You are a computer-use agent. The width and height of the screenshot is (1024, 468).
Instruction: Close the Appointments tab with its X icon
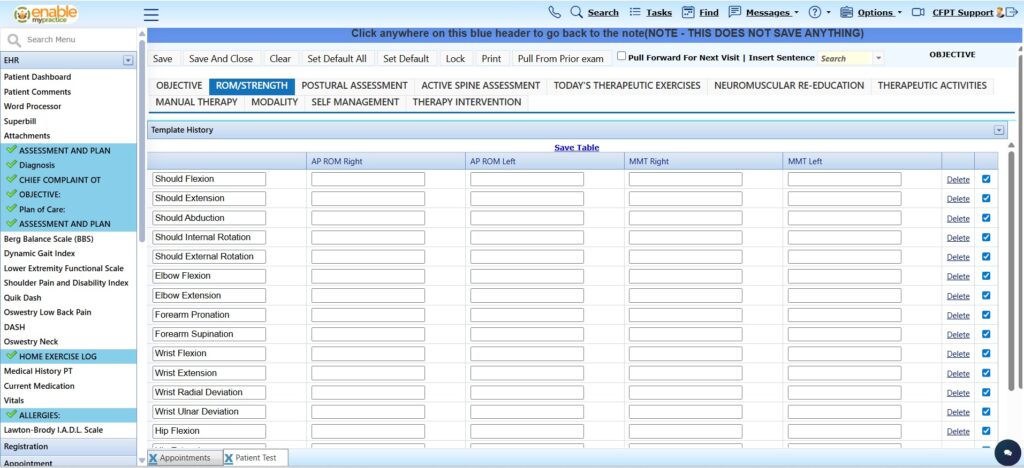pyautogui.click(x=153, y=458)
